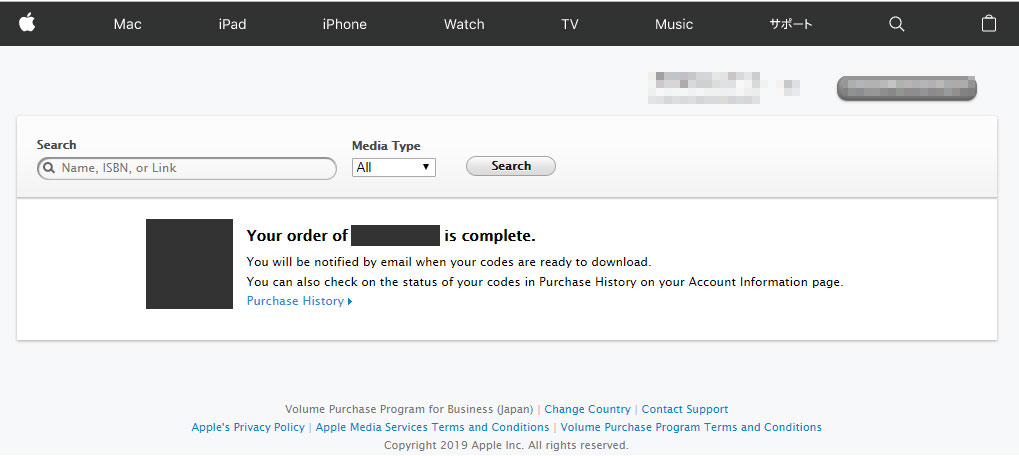The image size is (1019, 456).
Task: Navigate to the TV section
Action: tap(570, 24)
